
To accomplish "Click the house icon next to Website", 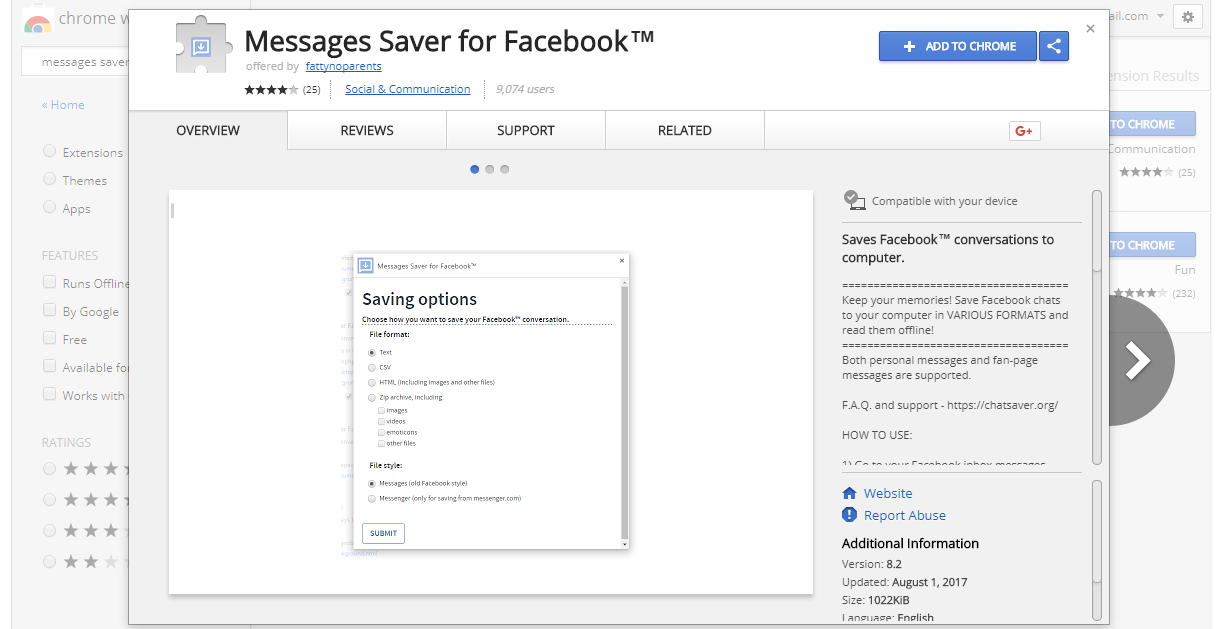I will (850, 493).
